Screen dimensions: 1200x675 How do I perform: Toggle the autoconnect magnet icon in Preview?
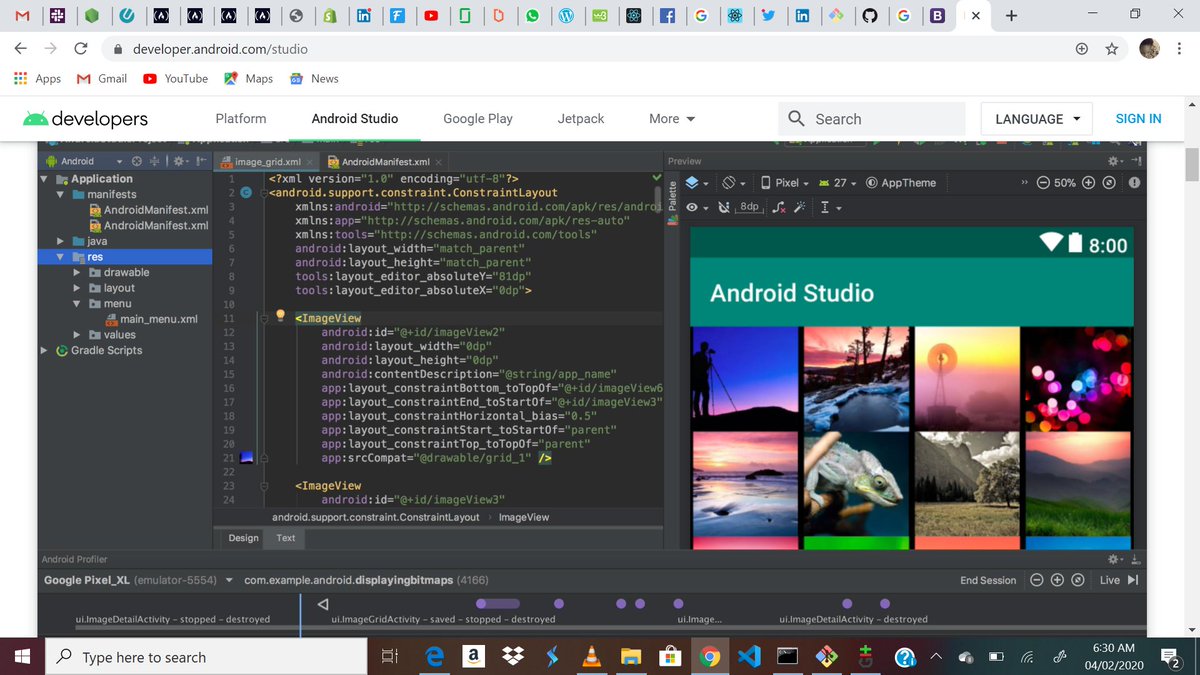point(724,207)
